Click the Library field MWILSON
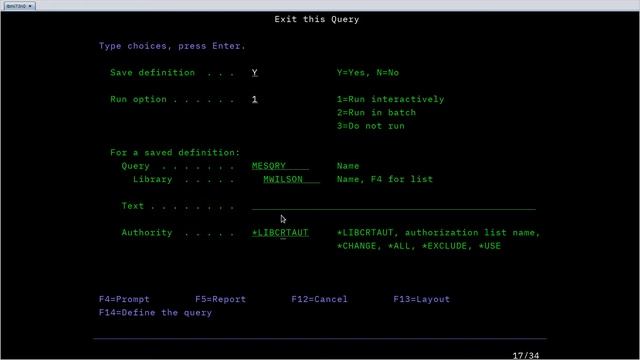The width and height of the screenshot is (640, 360). 291,179
